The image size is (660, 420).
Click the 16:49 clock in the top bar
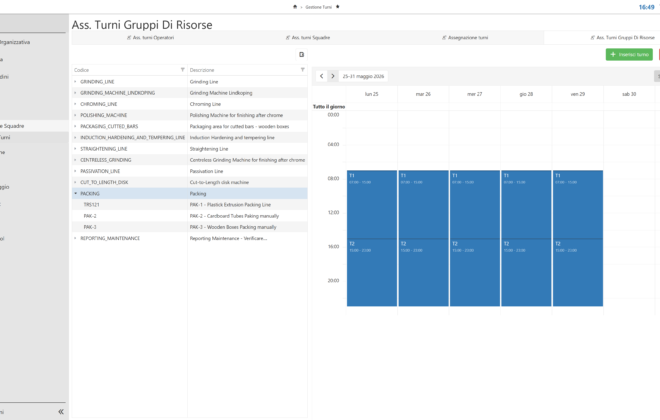pyautogui.click(x=647, y=7)
